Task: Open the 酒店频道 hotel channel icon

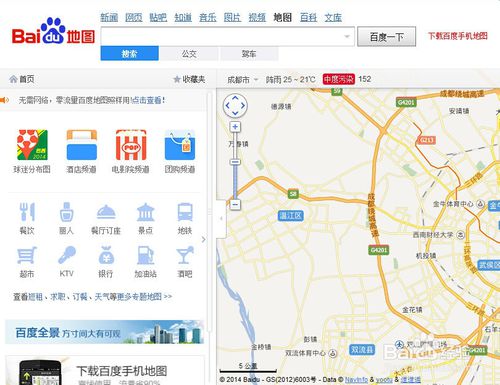Action: click(x=82, y=145)
